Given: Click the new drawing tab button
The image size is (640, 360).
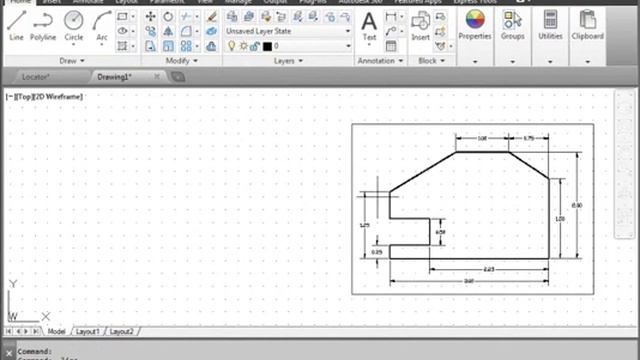Looking at the screenshot, I should [178, 77].
